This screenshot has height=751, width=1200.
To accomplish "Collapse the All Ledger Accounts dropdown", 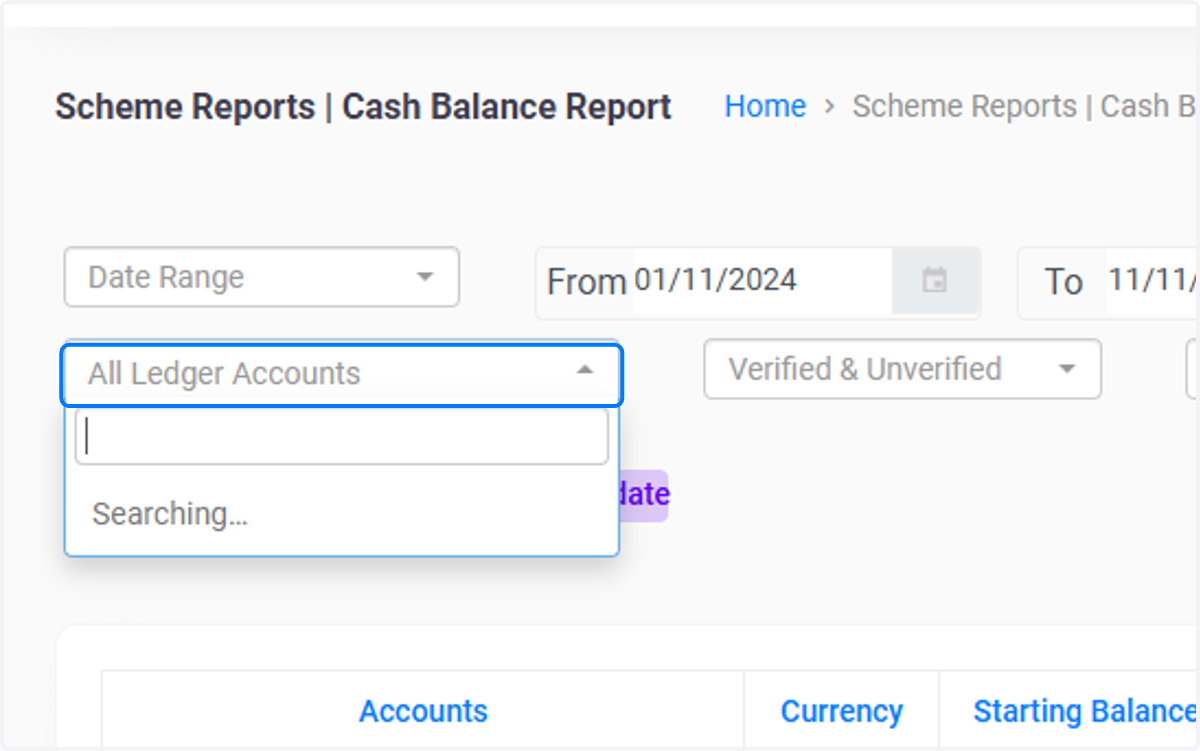I will pos(342,374).
